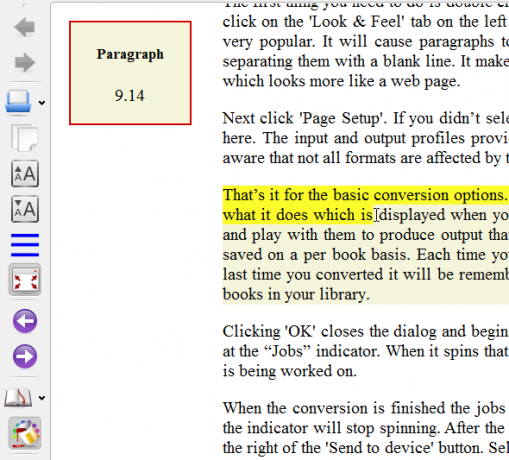Click the paragraph starting 'Next click'
509x460 pixels.
click(366, 138)
